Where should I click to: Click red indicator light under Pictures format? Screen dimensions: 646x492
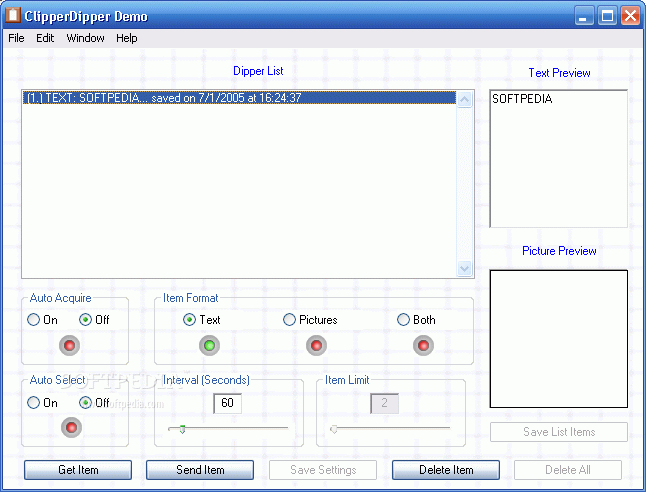316,345
